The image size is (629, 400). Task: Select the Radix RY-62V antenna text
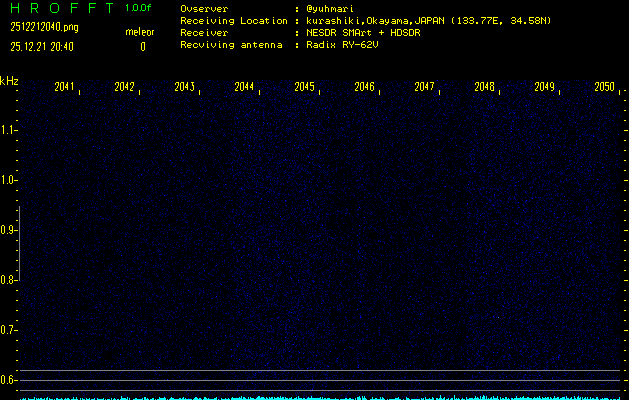tap(345, 46)
